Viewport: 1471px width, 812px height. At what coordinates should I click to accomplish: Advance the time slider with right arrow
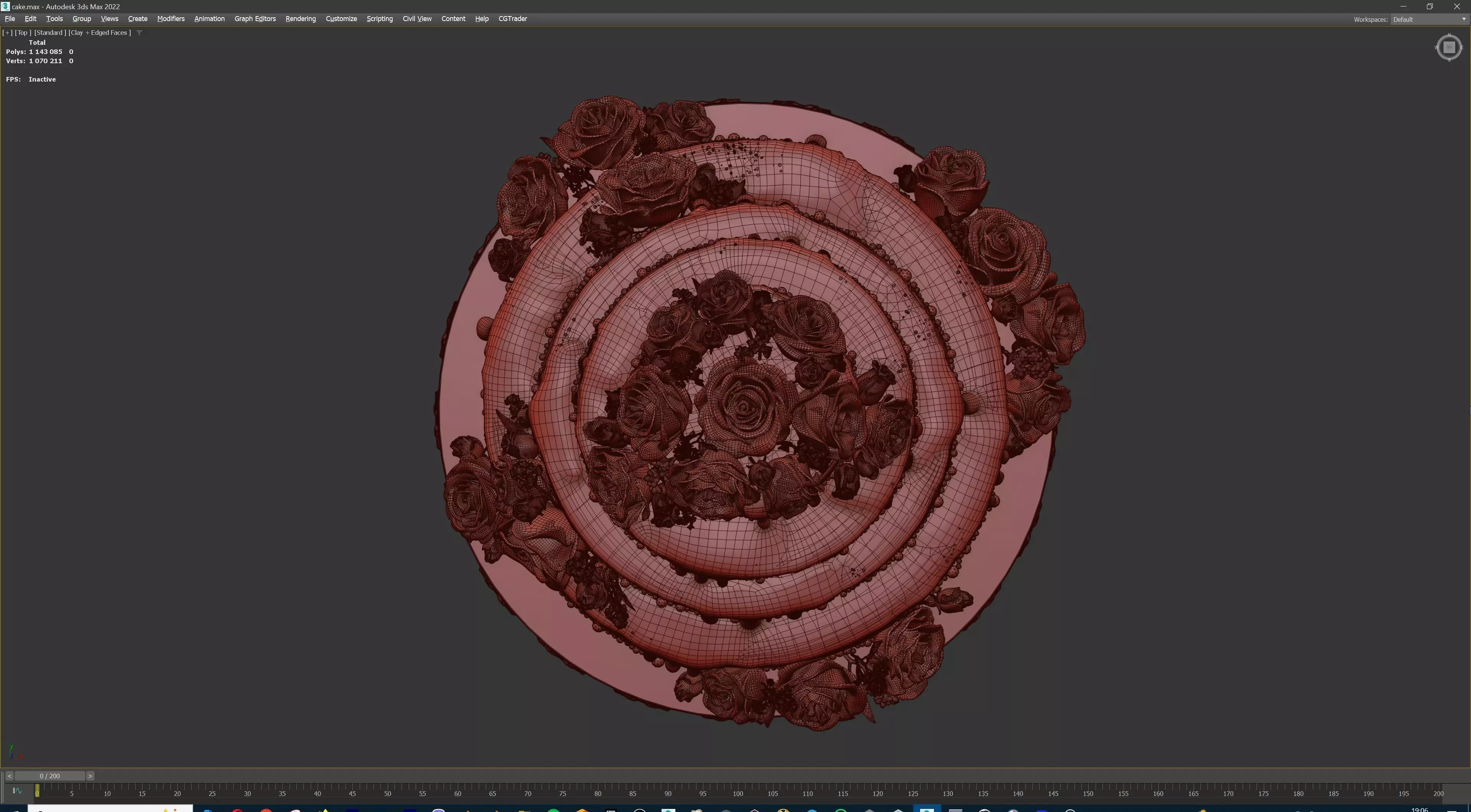click(90, 776)
